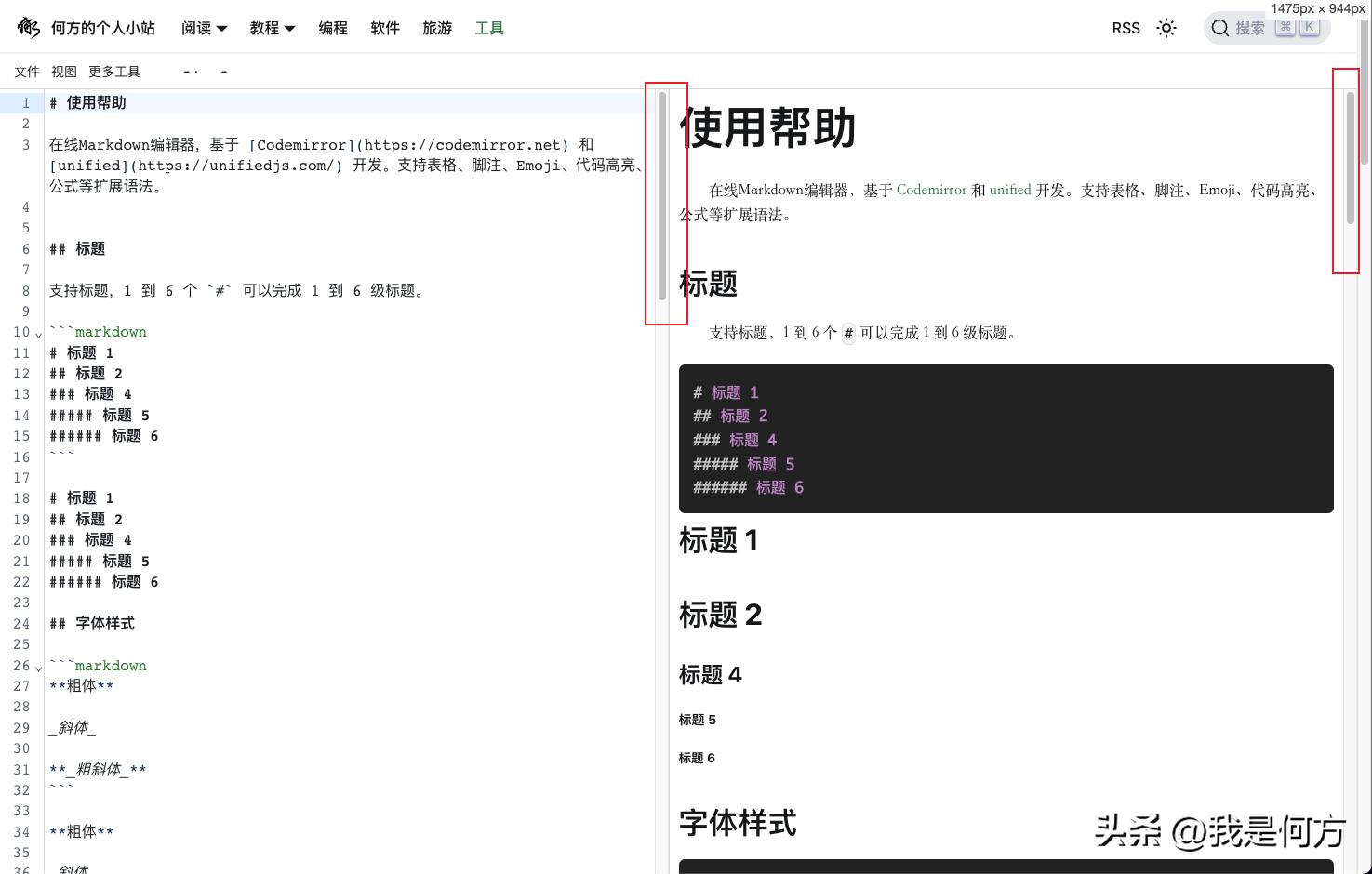Open the 更多工具 menu
1372x874 pixels.
(x=114, y=71)
